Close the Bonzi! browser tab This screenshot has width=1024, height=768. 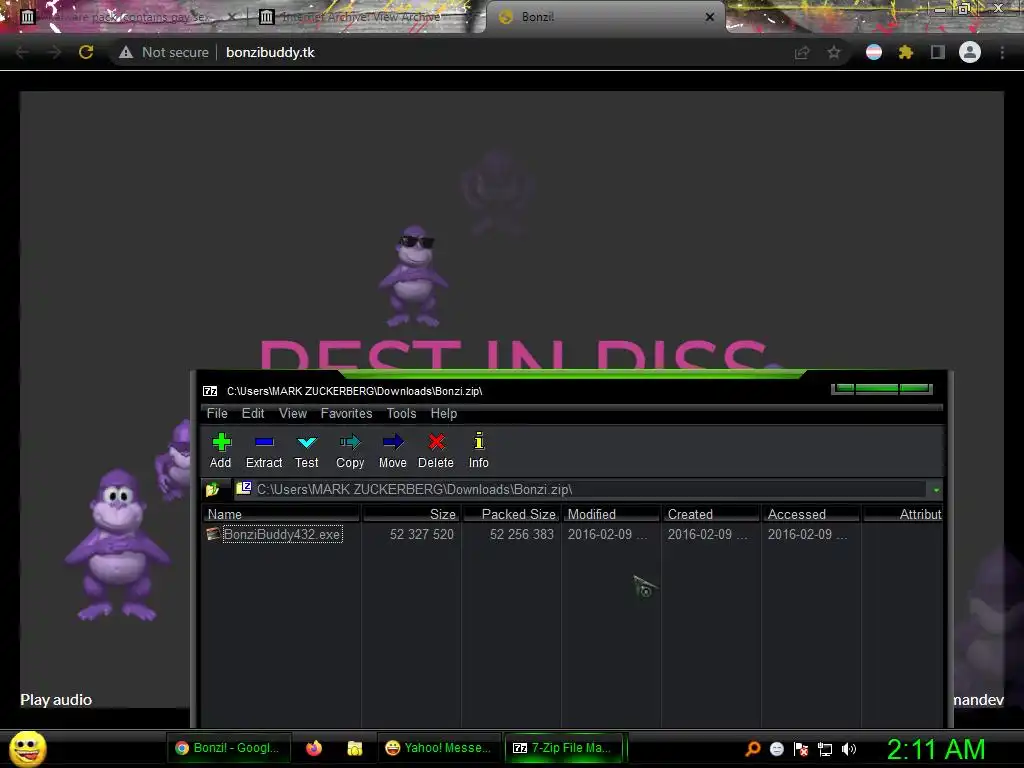(710, 17)
